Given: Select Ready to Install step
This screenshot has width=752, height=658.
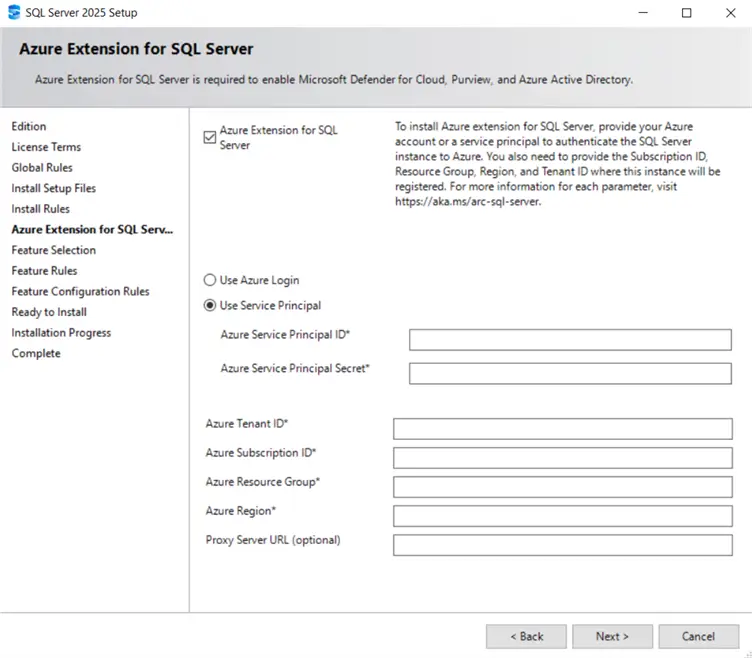Looking at the screenshot, I should (x=49, y=312).
